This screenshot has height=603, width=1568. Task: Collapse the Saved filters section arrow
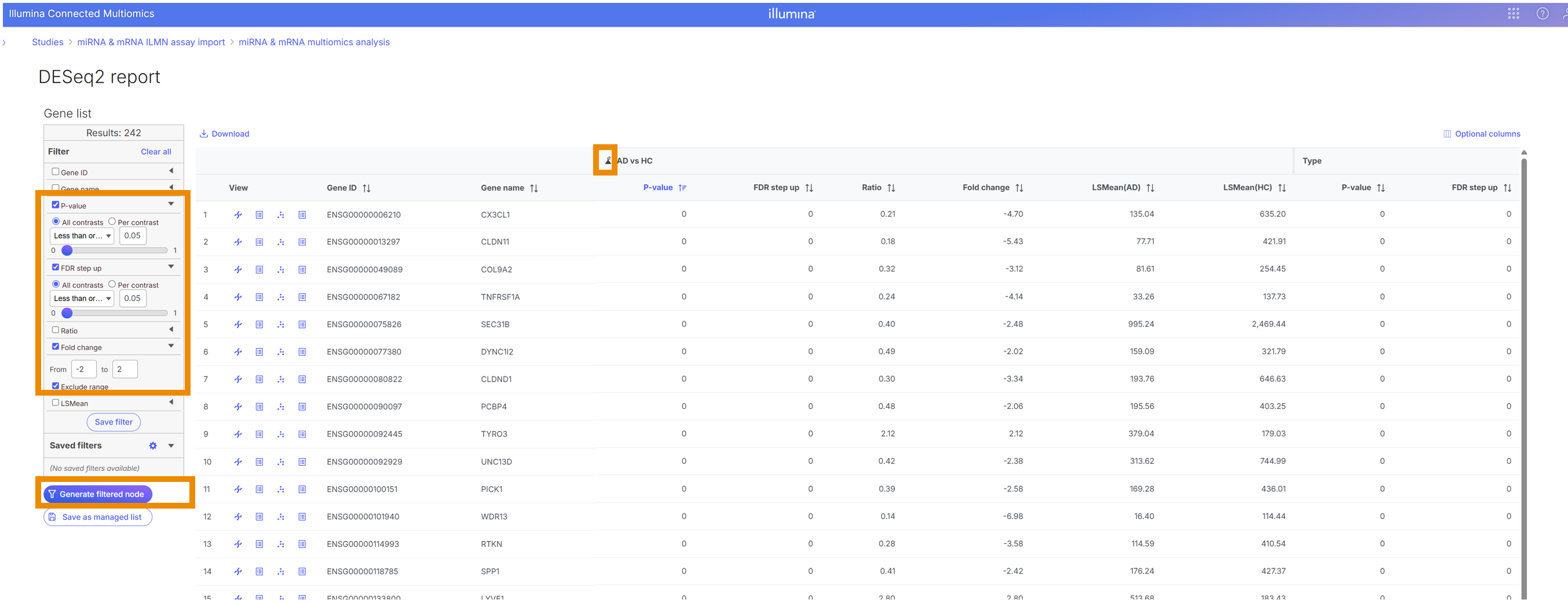pos(171,446)
